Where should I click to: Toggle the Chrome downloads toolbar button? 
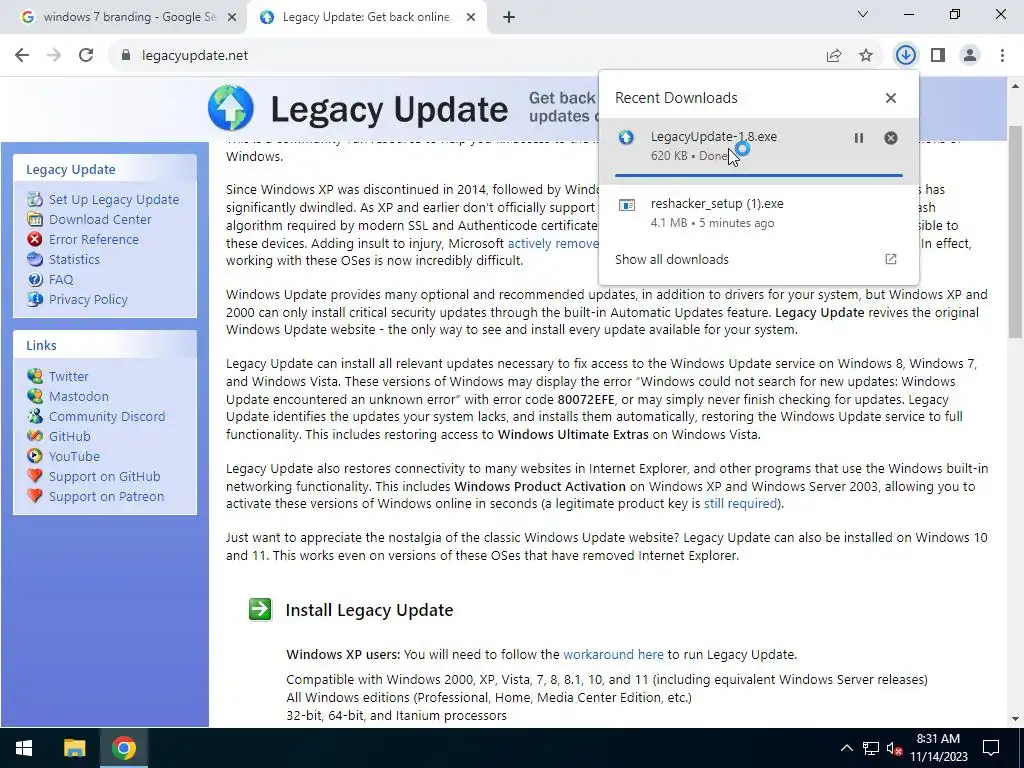pos(905,56)
